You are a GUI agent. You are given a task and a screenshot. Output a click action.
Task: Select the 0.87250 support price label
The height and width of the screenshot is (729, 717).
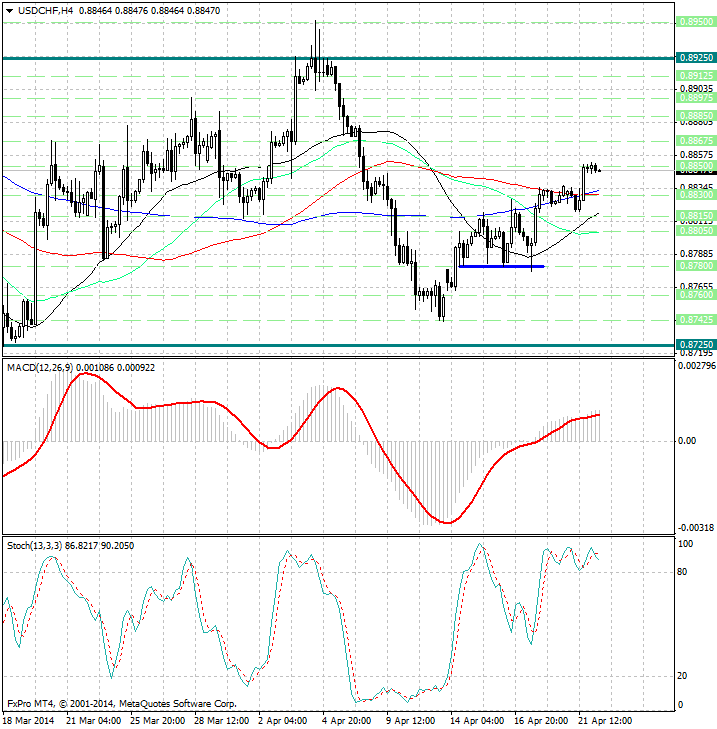(x=695, y=344)
